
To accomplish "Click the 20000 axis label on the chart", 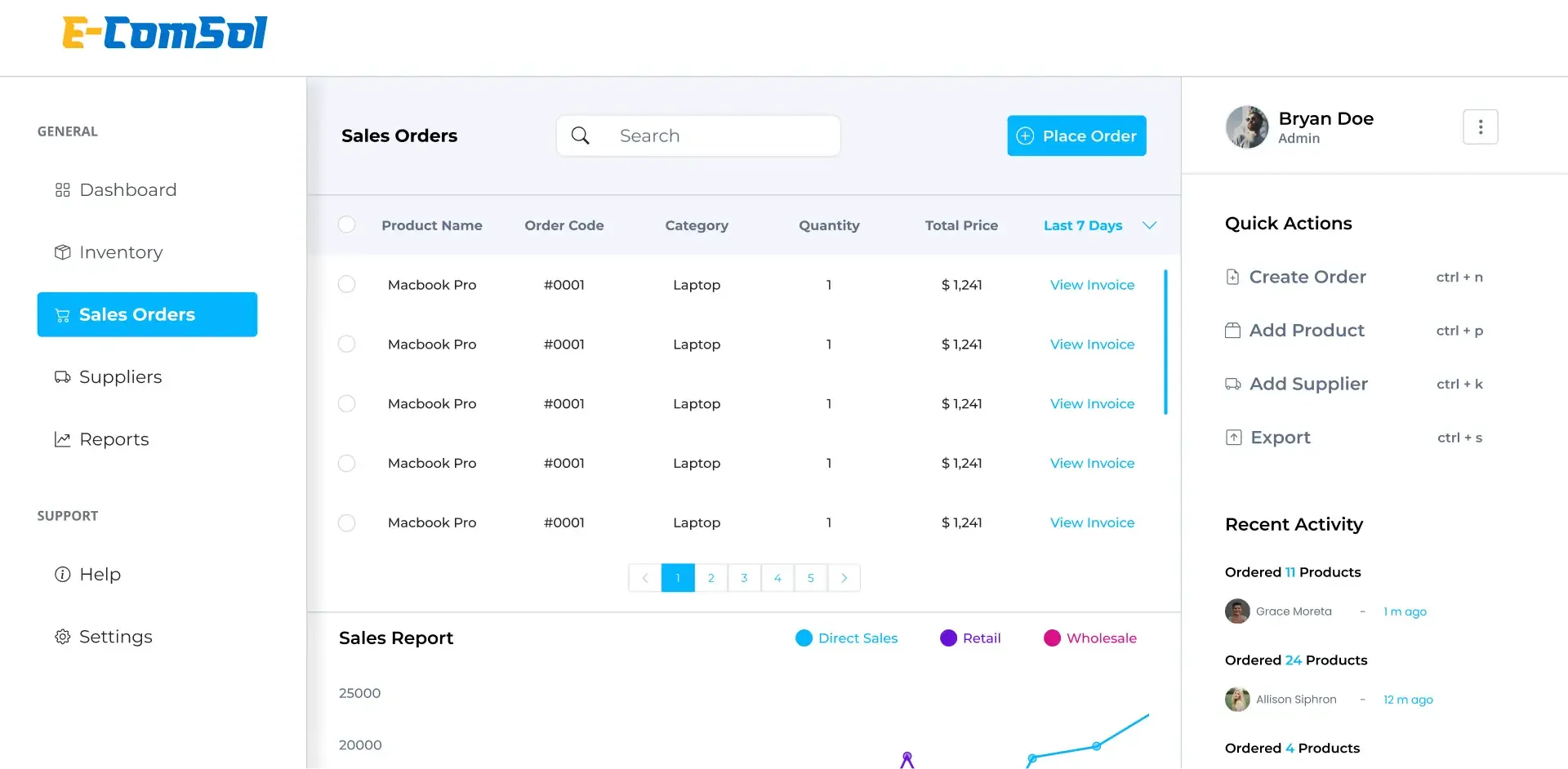I will tap(360, 745).
